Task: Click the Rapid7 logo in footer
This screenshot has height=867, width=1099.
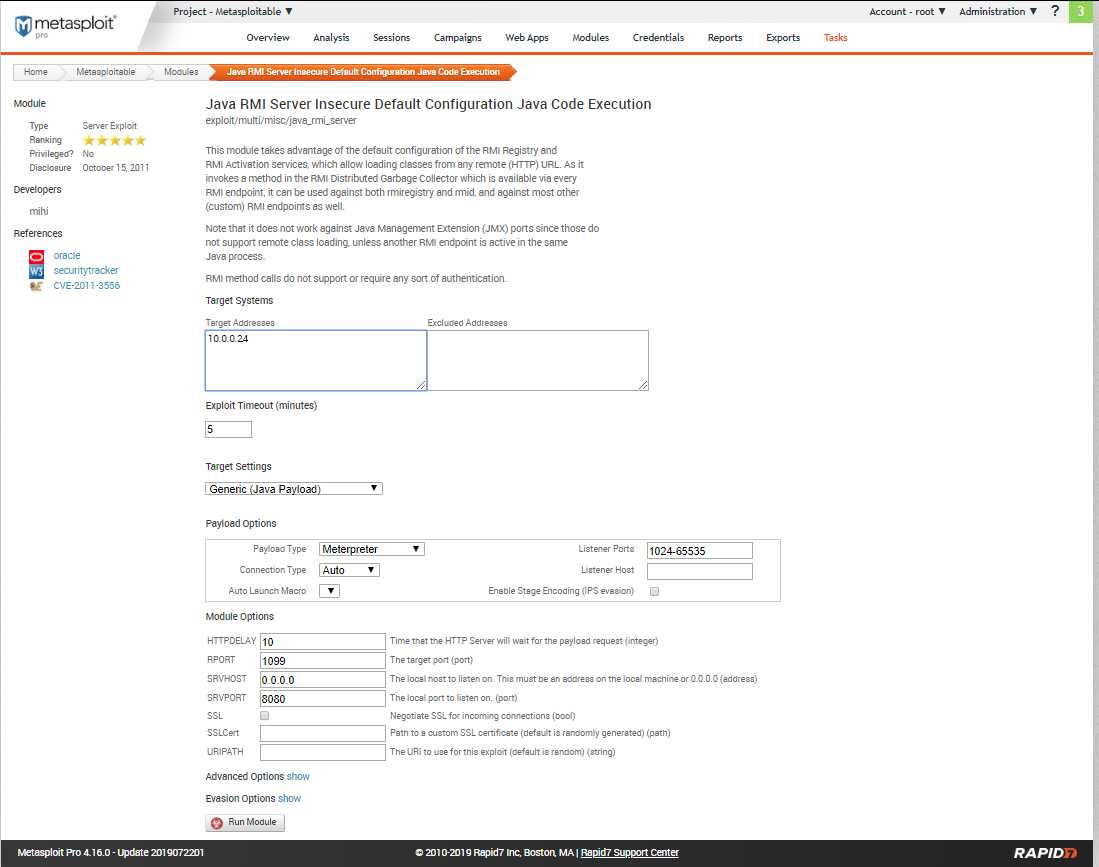Action: [x=1045, y=852]
